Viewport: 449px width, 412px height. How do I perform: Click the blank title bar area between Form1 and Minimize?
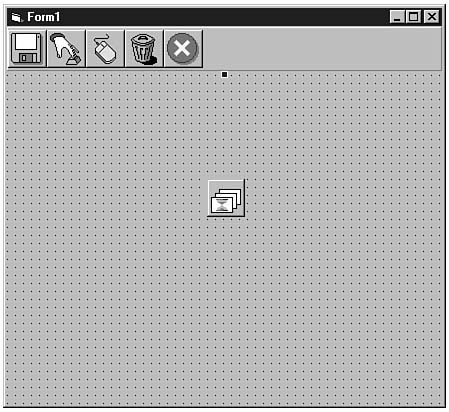click(223, 17)
